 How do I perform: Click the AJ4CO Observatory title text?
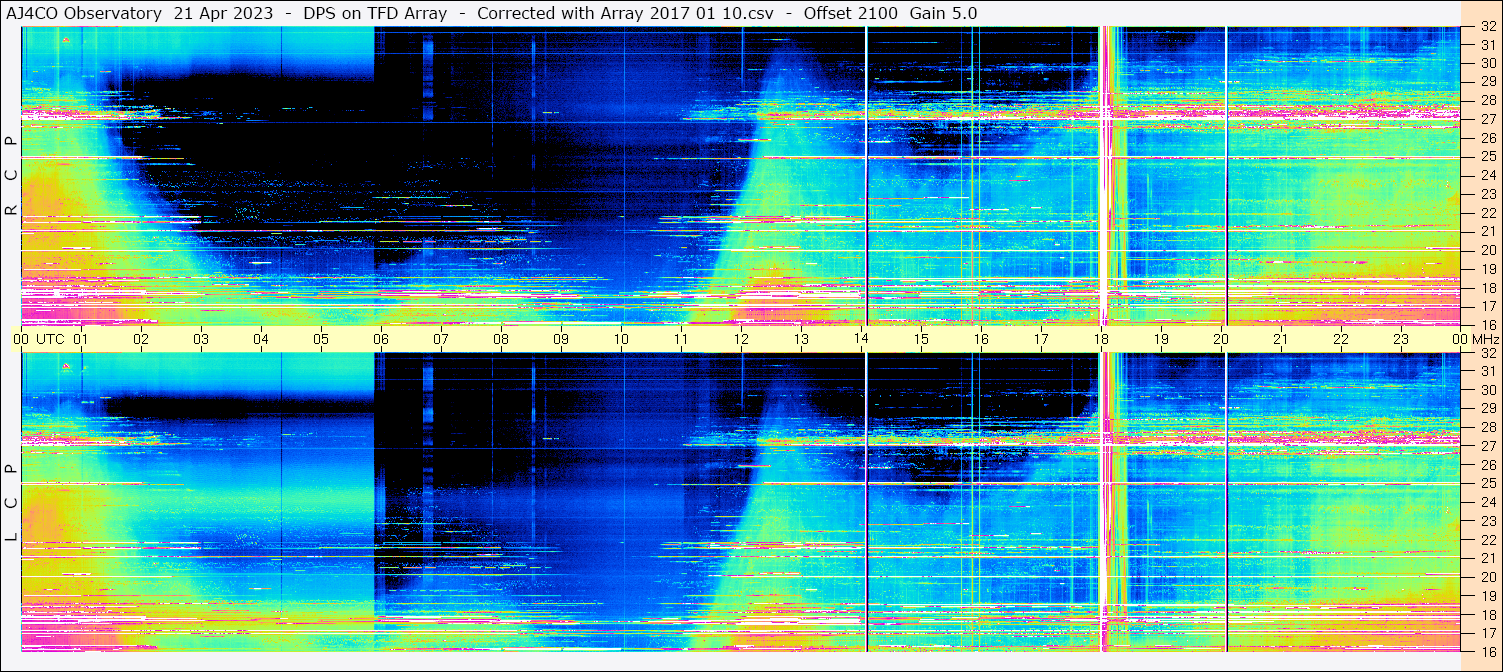(x=84, y=13)
